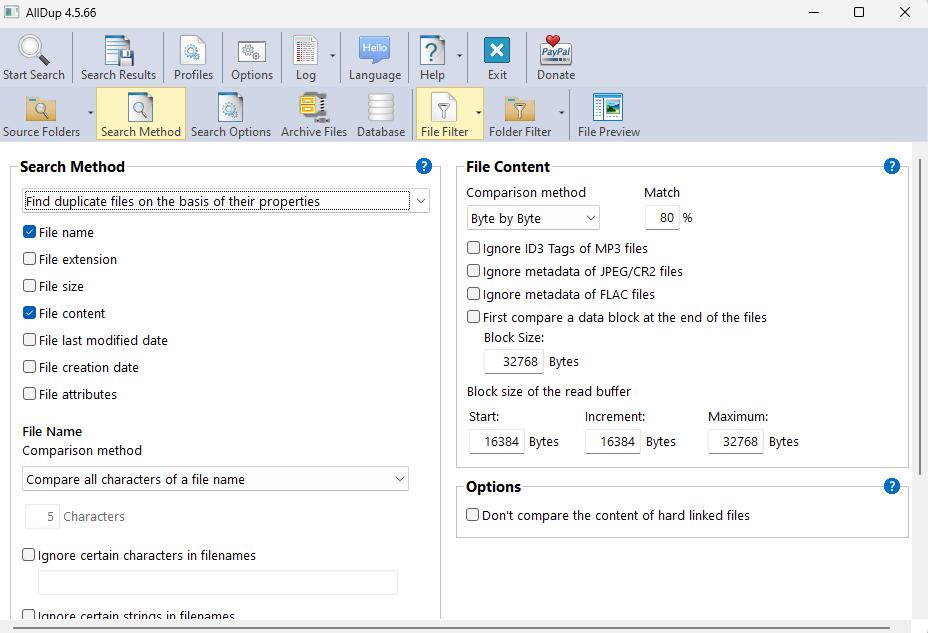Click the Options section blue help icon

pos(892,486)
